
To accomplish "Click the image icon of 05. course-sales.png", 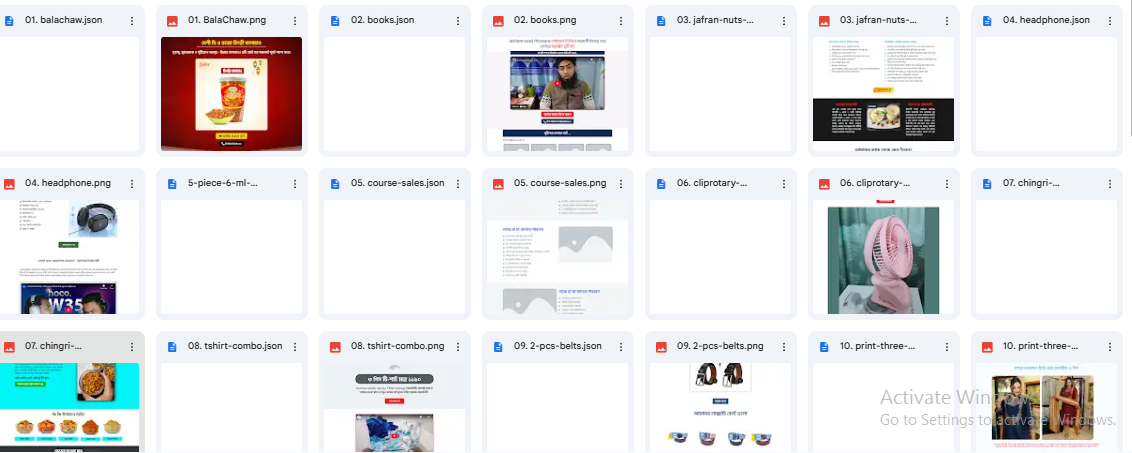I will 498,184.
